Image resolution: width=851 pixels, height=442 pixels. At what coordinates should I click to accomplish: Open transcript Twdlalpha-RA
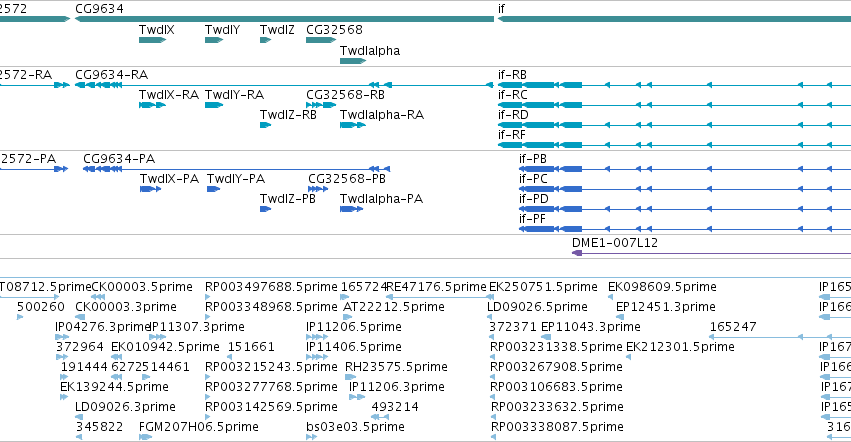382,115
